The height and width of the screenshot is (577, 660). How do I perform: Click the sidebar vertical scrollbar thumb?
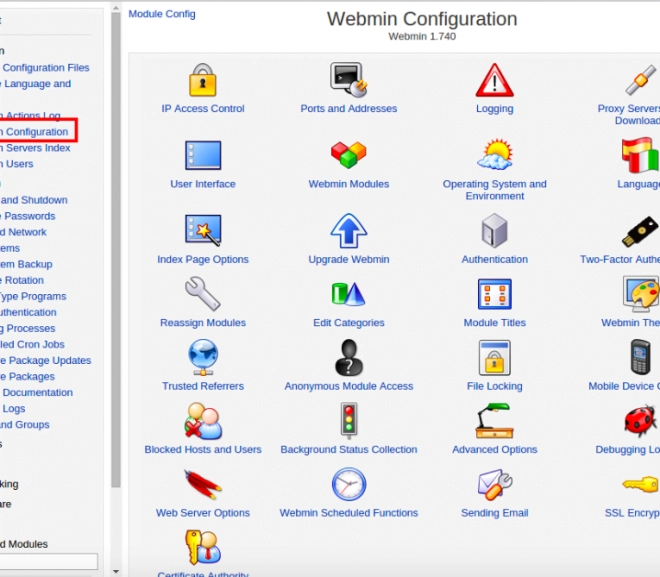point(116,250)
